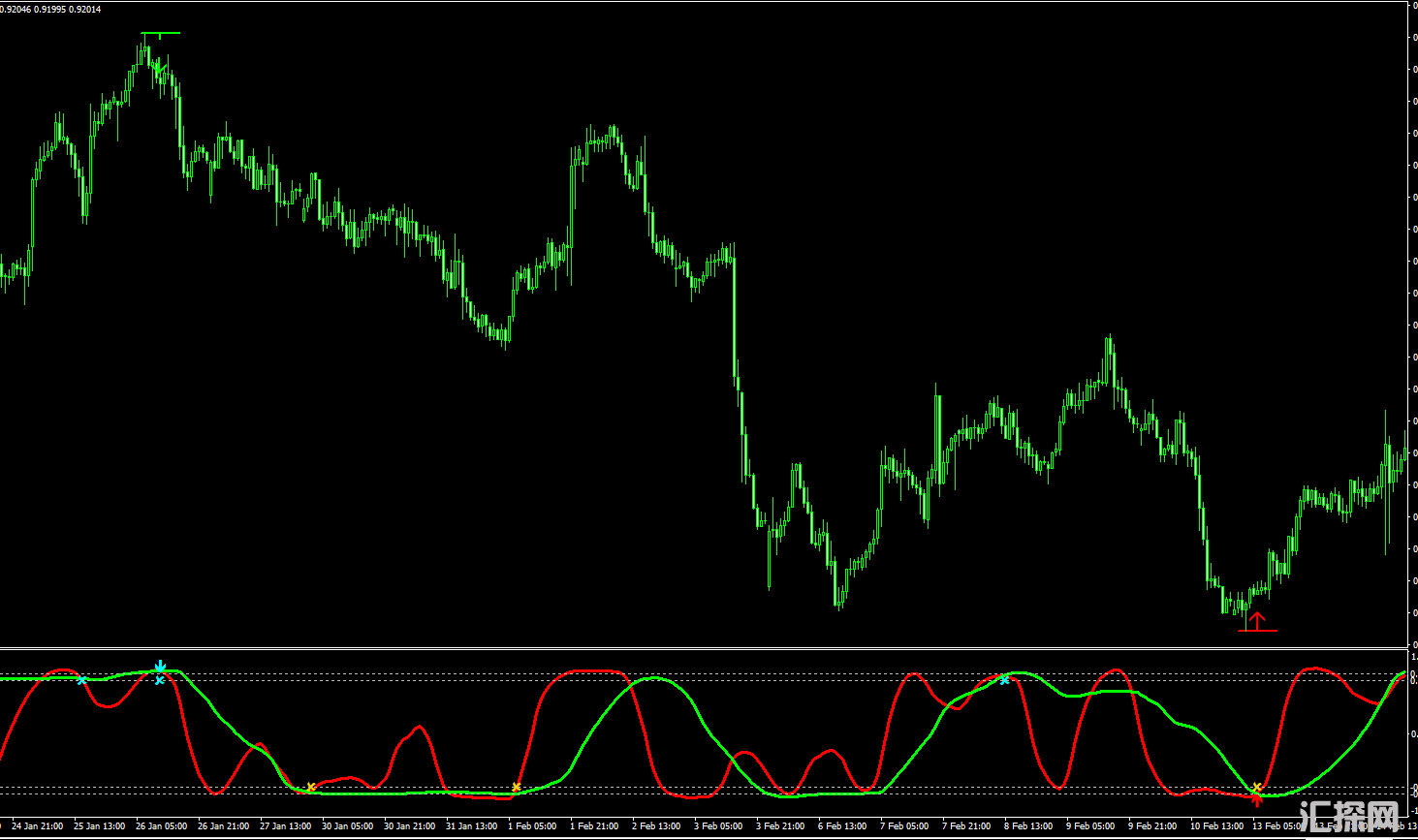This screenshot has width=1418, height=840.
Task: Click the yellow cross marker near 13 Feb 05:00
Action: click(x=1257, y=787)
